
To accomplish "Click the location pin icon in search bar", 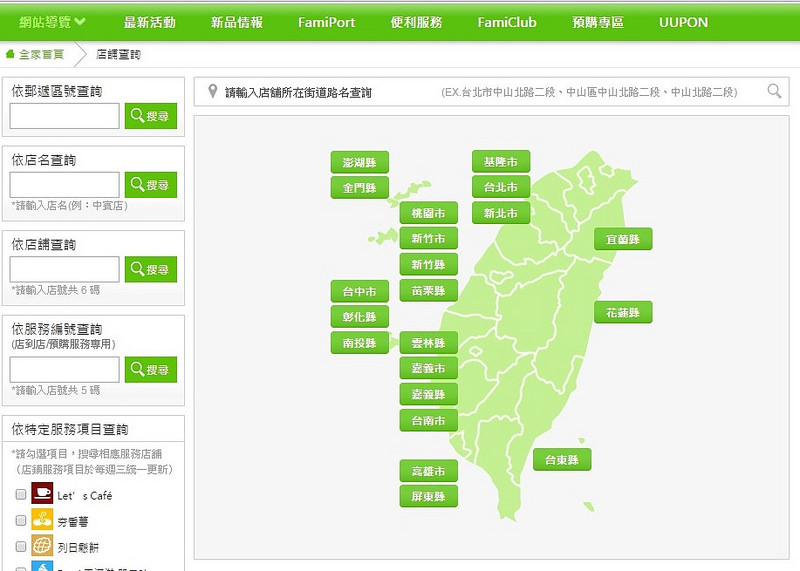I will click(212, 92).
